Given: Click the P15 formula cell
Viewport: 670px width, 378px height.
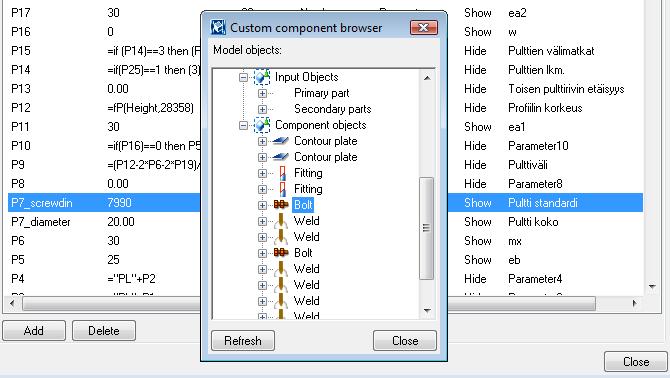Looking at the screenshot, I should point(154,51).
